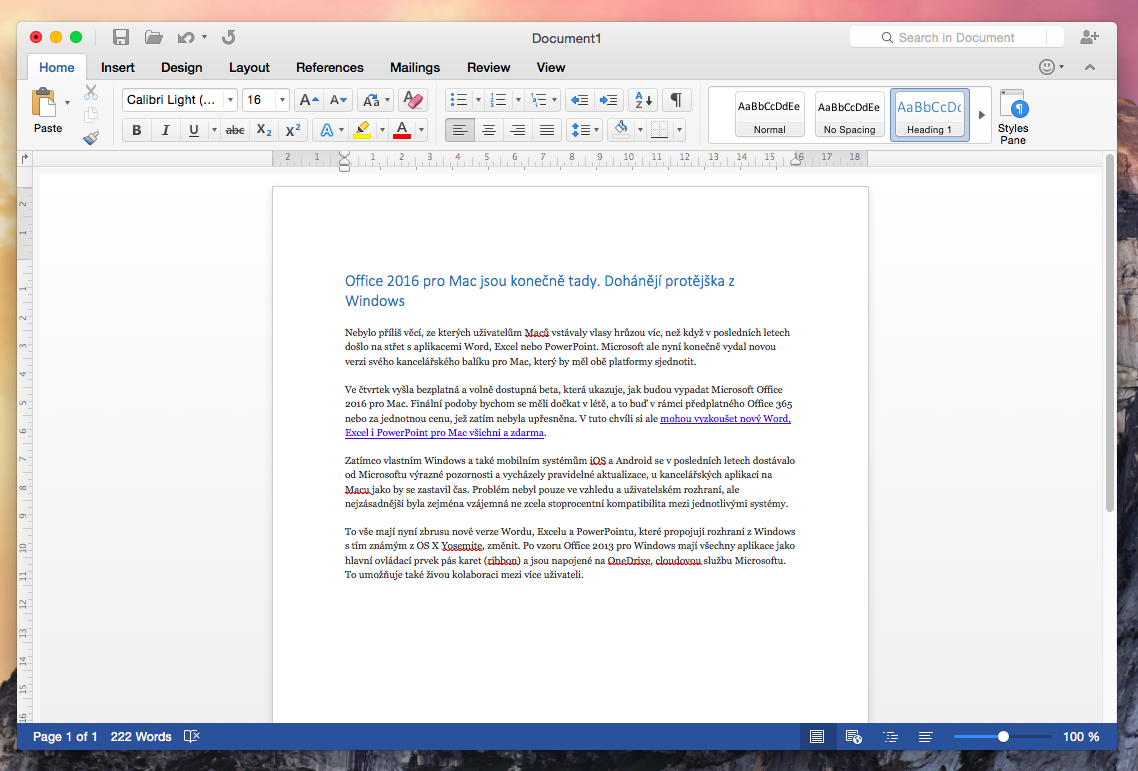Expand bullet list options dropdown
This screenshot has width=1138, height=771.
(x=478, y=99)
